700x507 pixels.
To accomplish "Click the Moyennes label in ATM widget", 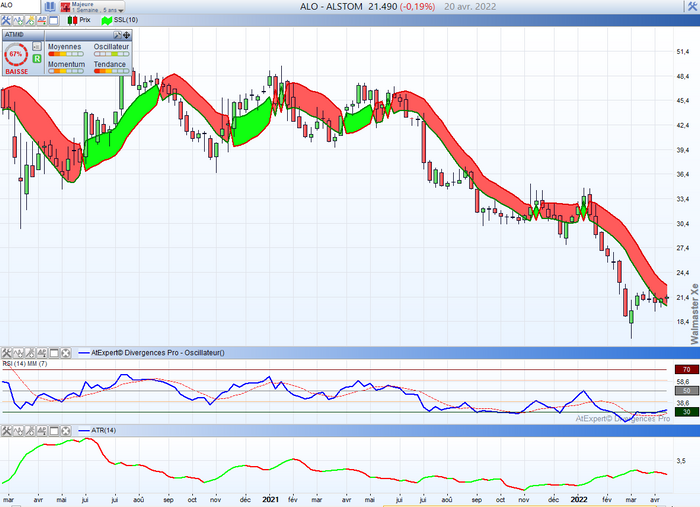I will click(x=65, y=47).
